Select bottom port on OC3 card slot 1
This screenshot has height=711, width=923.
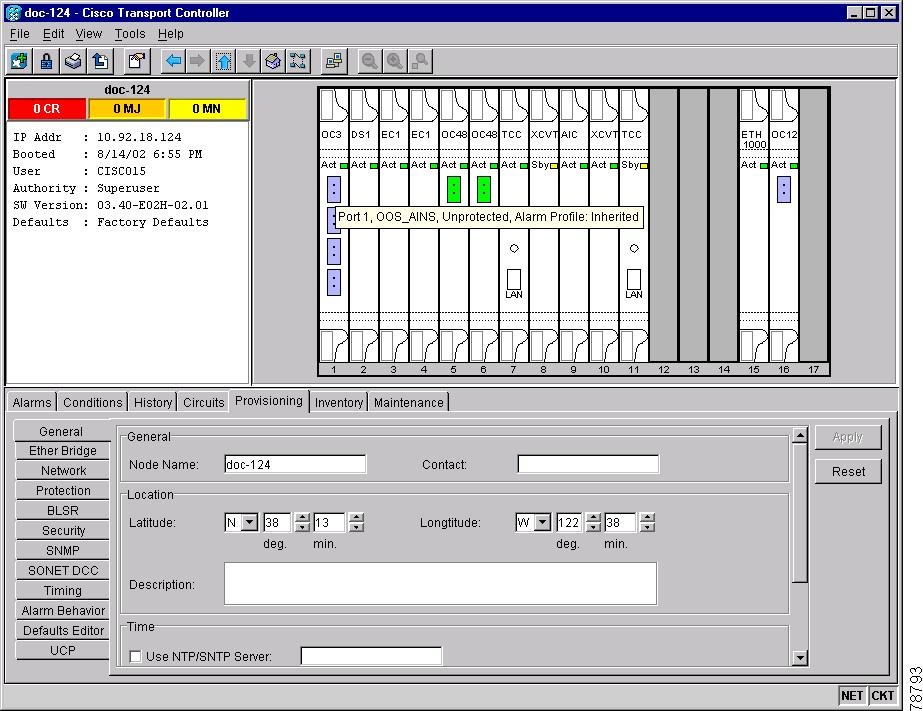(334, 283)
